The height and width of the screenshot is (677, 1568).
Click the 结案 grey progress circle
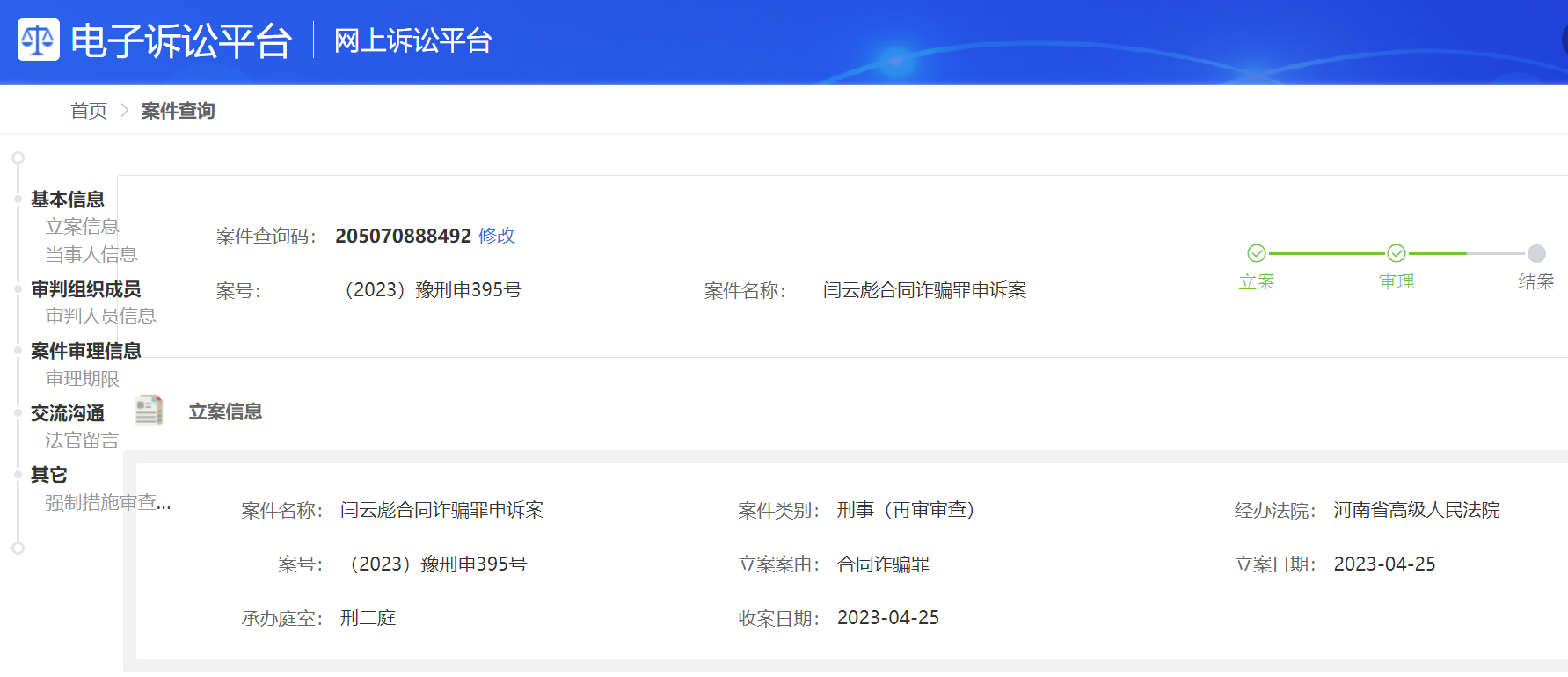(1536, 253)
